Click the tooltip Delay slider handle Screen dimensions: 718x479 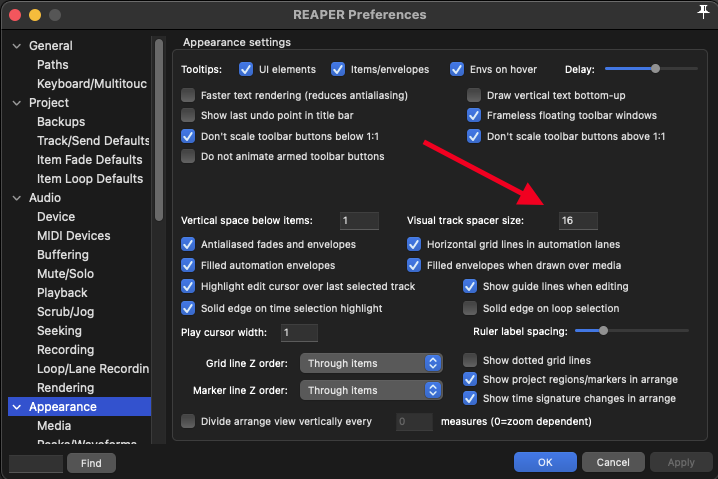point(655,69)
